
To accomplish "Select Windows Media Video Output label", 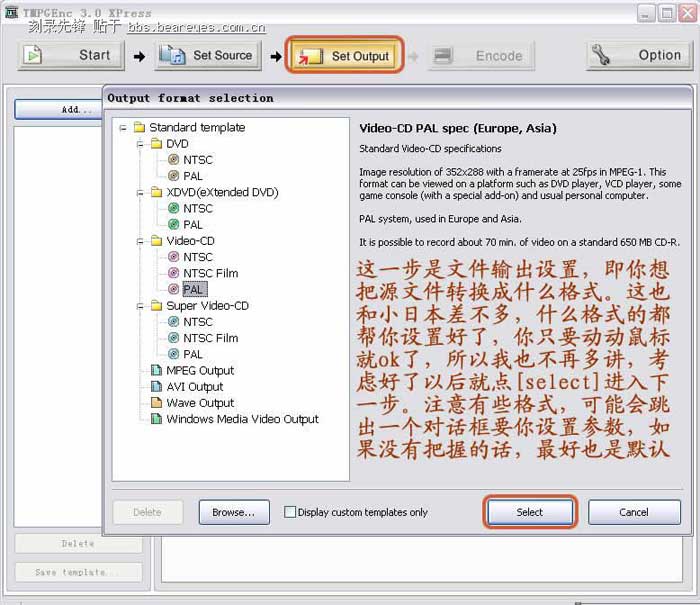I will (242, 419).
